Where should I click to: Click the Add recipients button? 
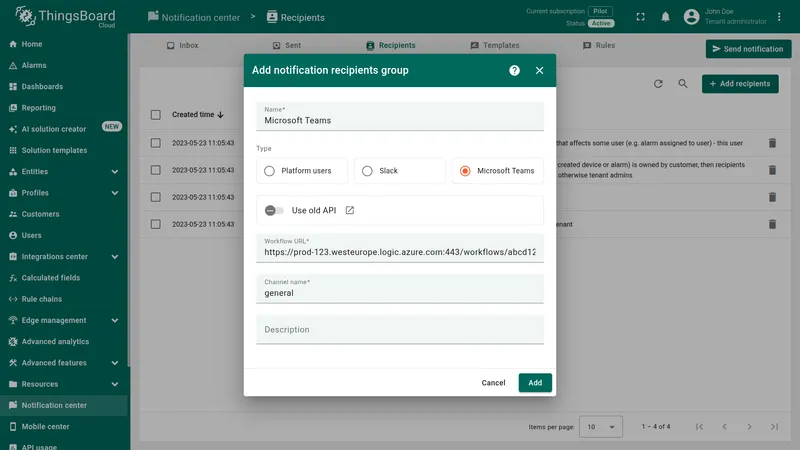point(740,84)
